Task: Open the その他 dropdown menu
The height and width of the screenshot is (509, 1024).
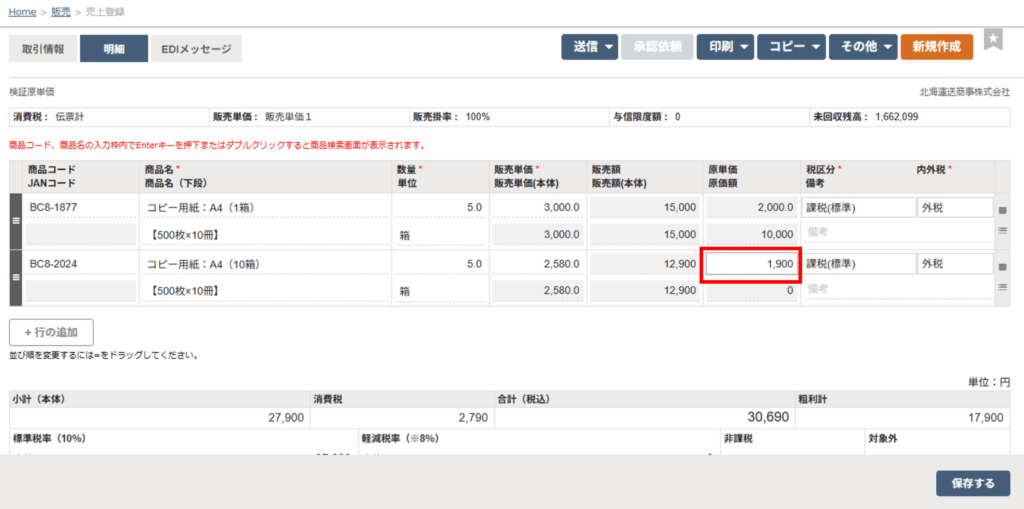Action: click(862, 47)
